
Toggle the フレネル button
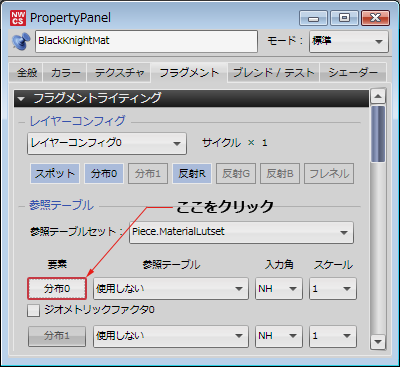click(x=329, y=173)
